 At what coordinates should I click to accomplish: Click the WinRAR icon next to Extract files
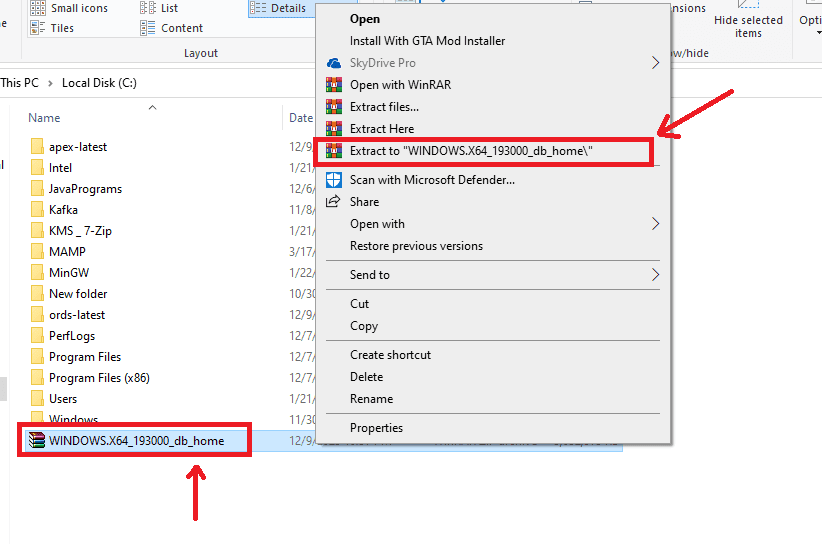pos(334,107)
